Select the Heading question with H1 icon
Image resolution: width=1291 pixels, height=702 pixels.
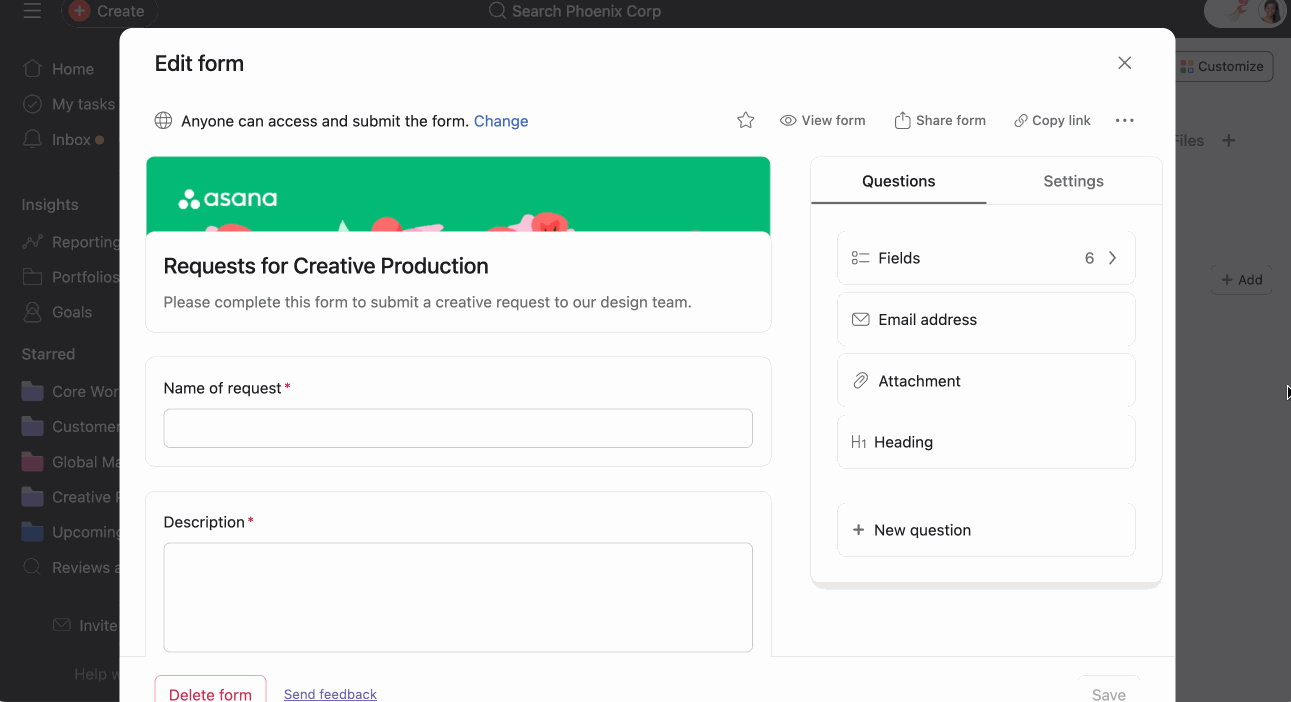click(985, 441)
